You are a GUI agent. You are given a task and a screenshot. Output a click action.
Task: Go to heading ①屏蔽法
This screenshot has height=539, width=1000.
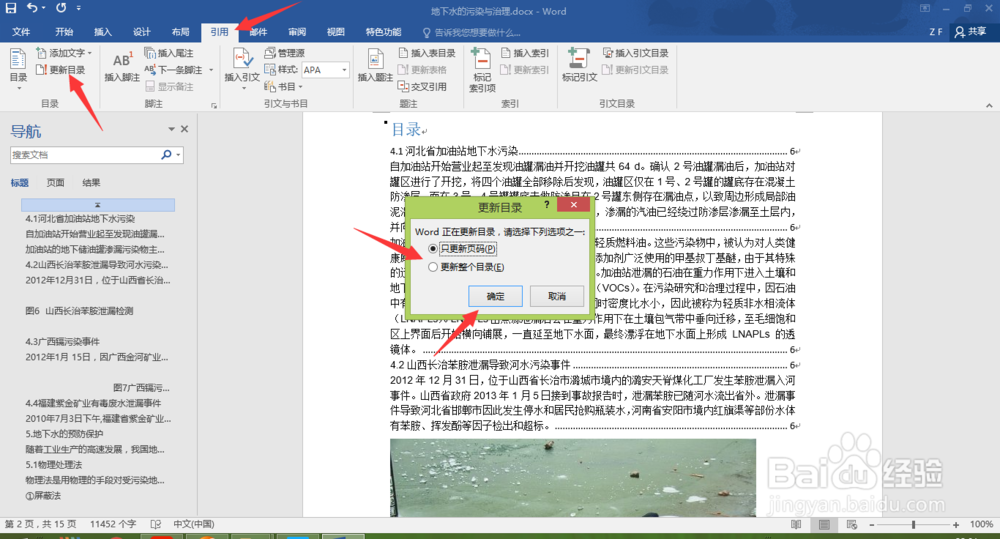43,496
